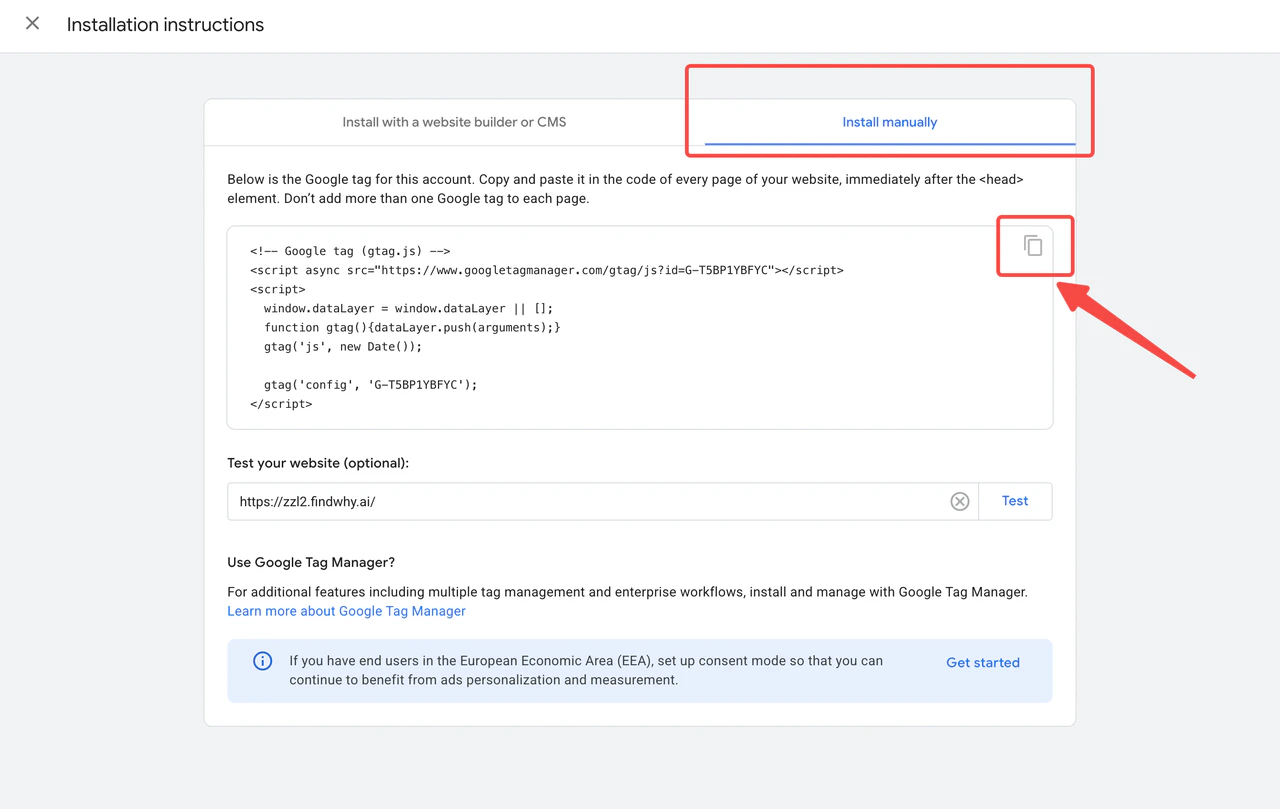The image size is (1280, 809).
Task: Switch to Install with a website builder tab
Action: (x=454, y=122)
